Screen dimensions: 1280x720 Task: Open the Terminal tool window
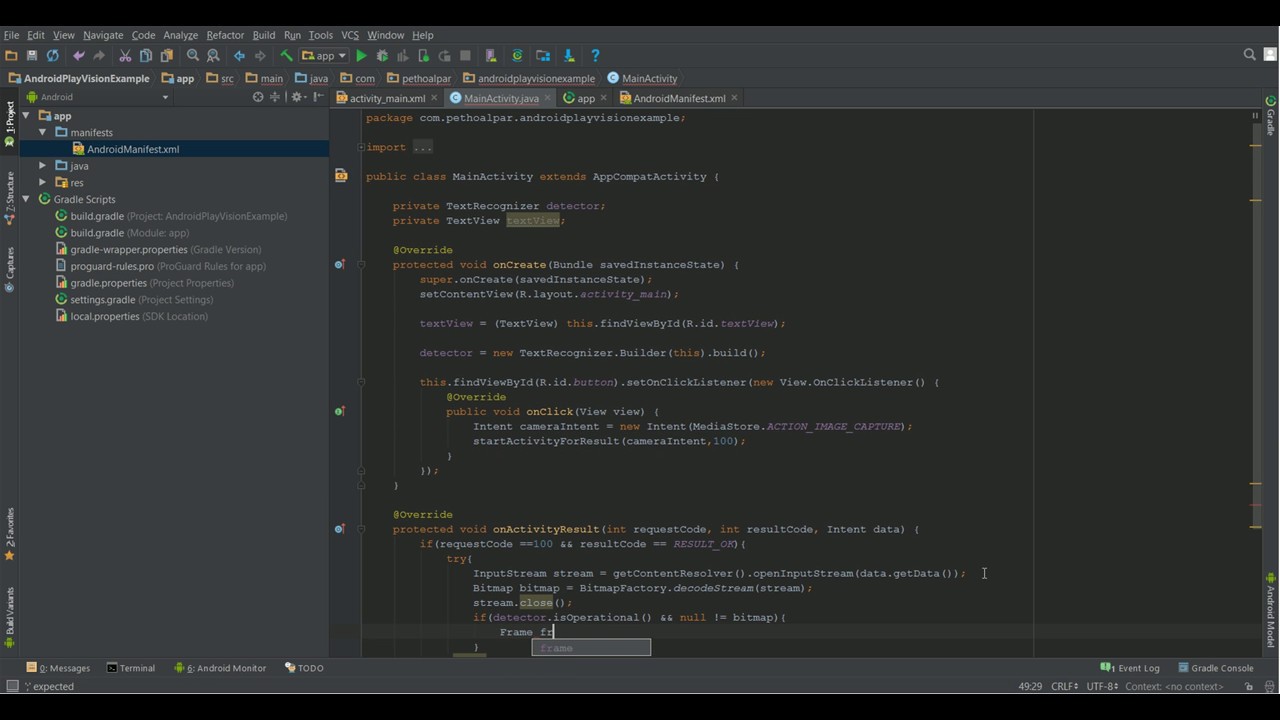coord(131,668)
